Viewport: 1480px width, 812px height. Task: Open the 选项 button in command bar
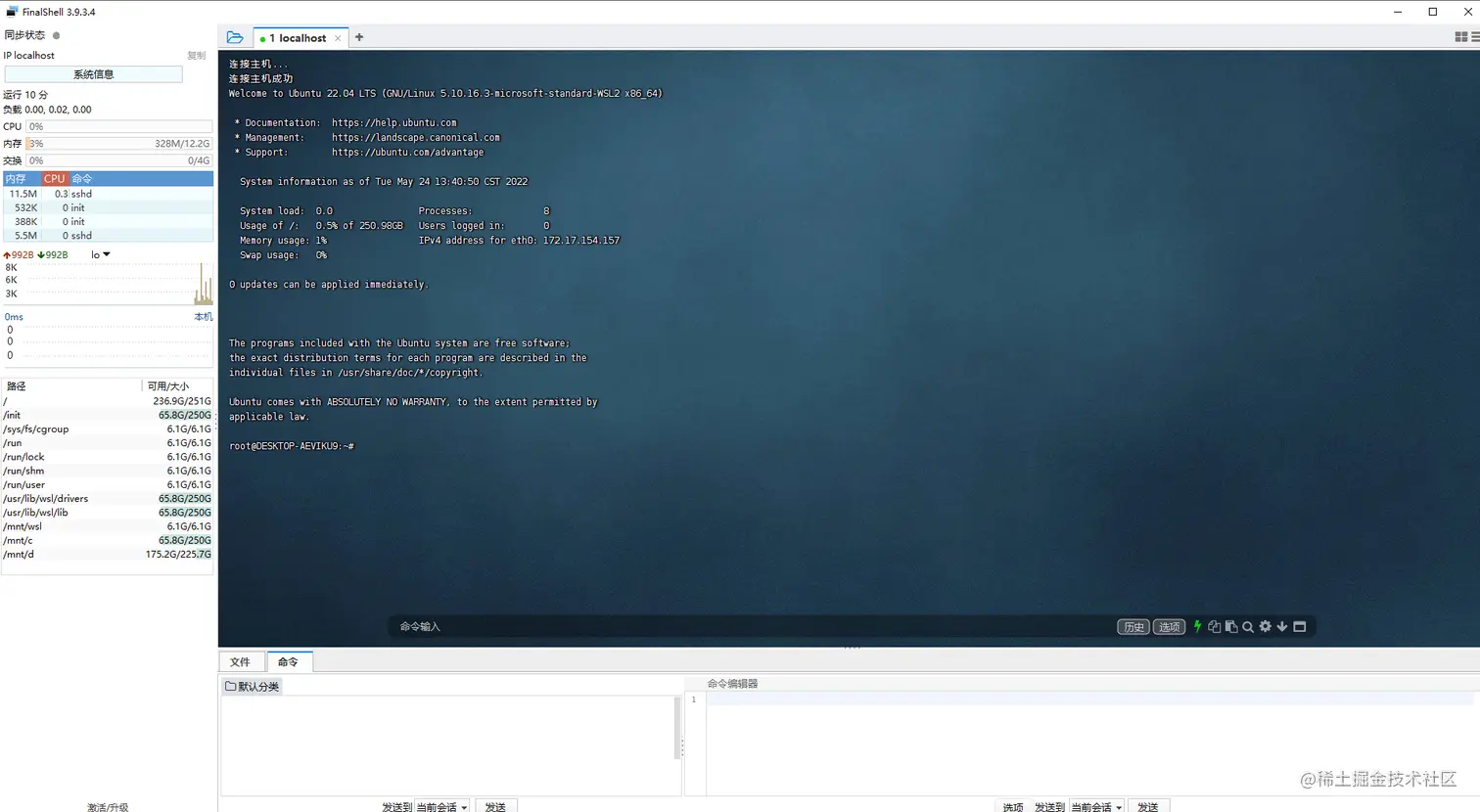pyautogui.click(x=1169, y=627)
